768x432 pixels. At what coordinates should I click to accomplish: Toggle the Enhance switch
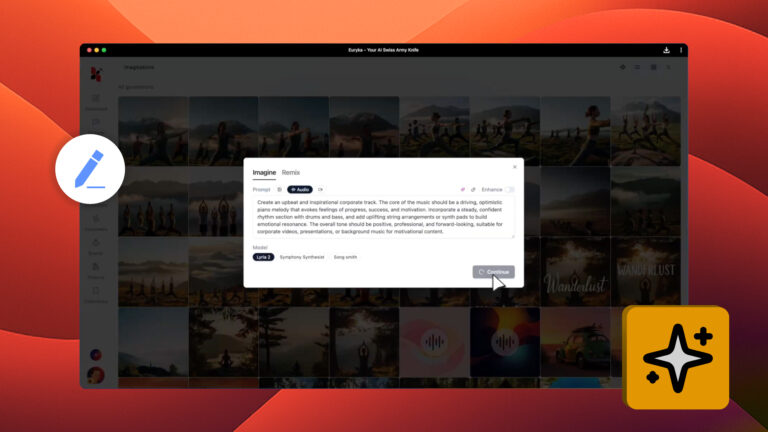(509, 190)
